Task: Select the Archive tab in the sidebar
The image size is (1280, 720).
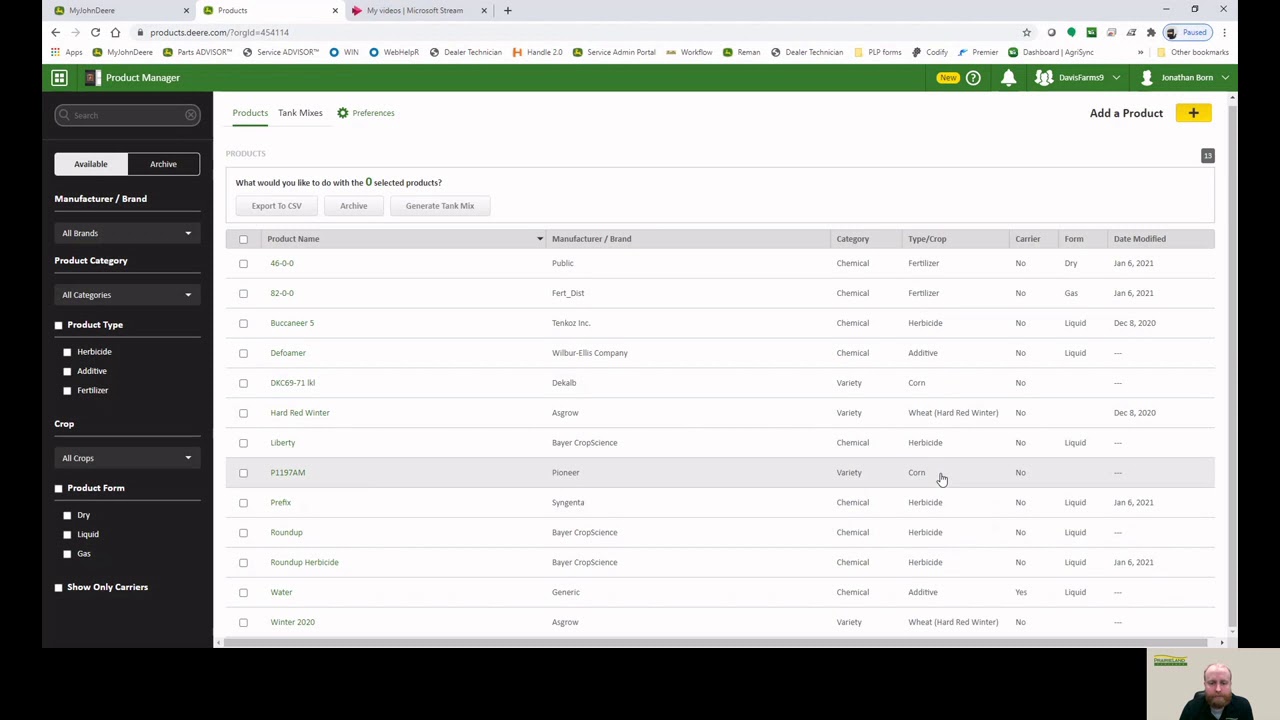Action: pyautogui.click(x=163, y=164)
